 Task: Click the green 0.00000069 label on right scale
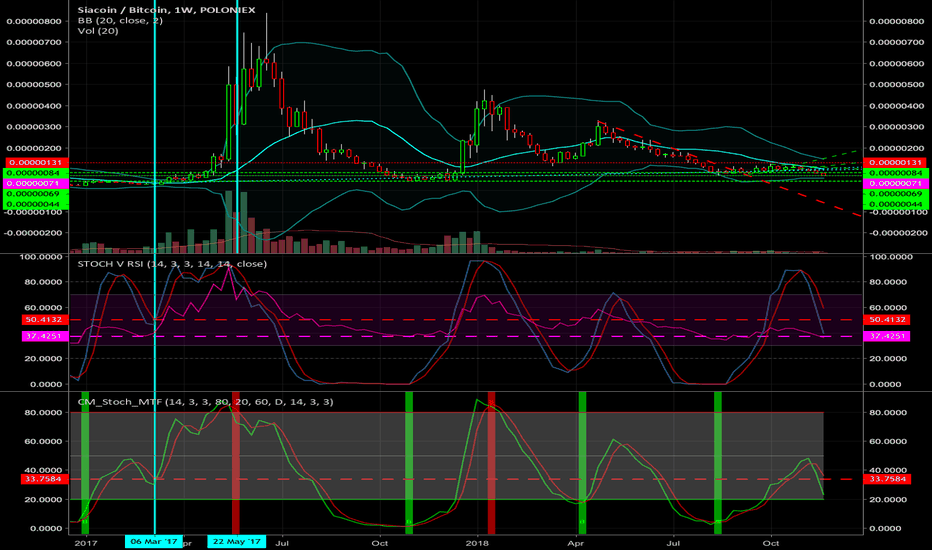point(896,194)
